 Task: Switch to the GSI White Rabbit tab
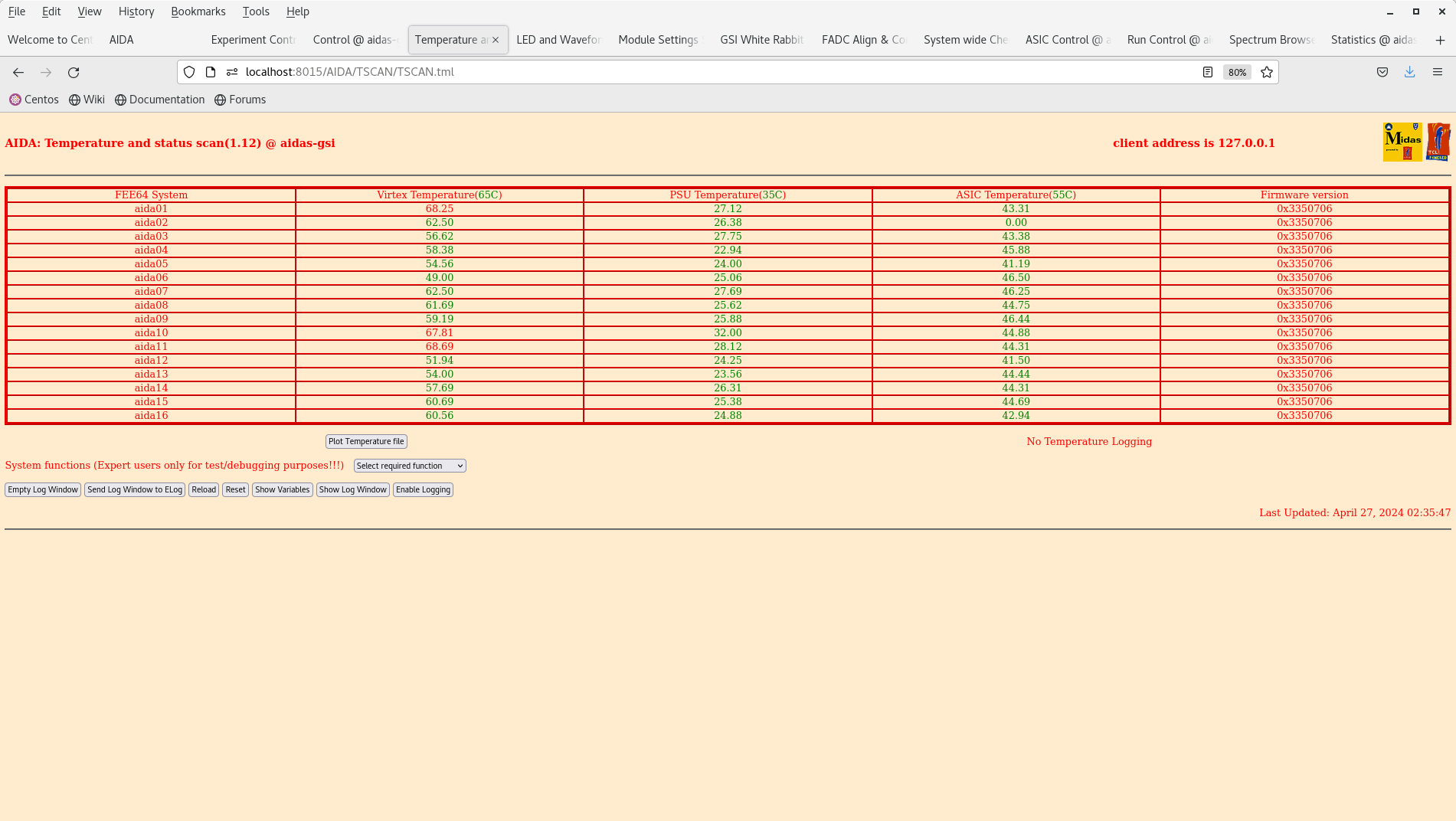click(763, 40)
